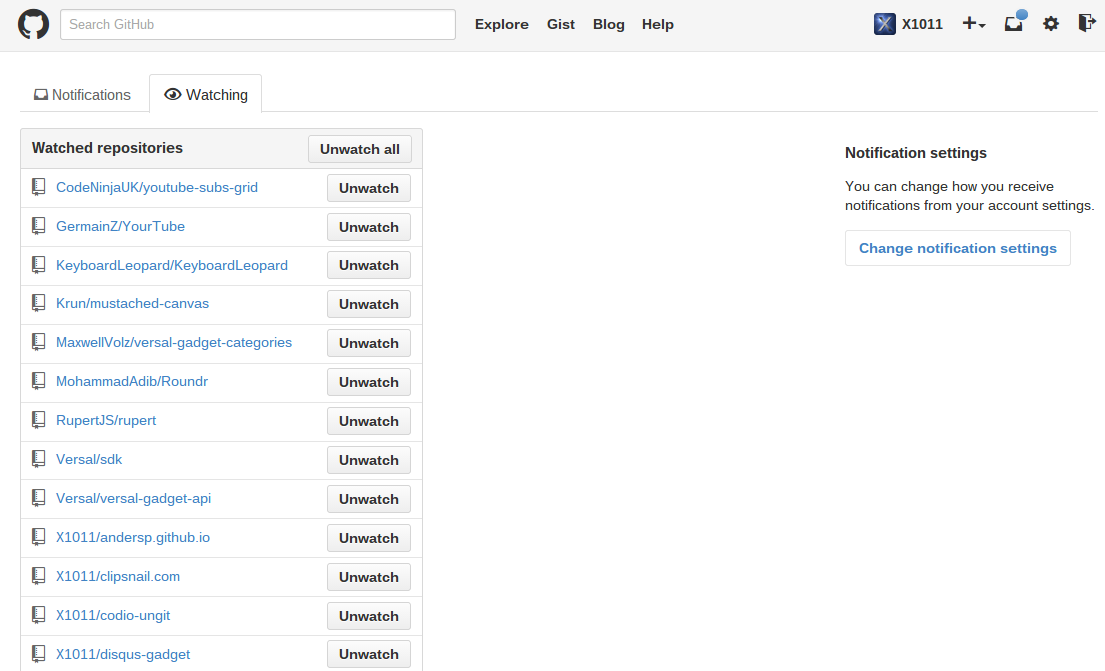Open the GitHub Octocat logo home
This screenshot has height=671, width=1105.
point(33,24)
